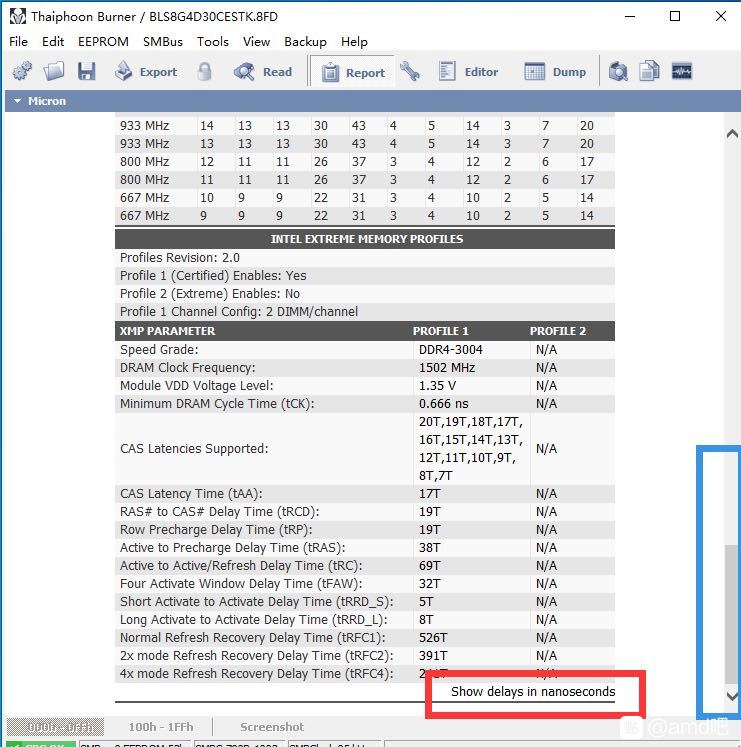Image resolution: width=741 pixels, height=747 pixels.
Task: Click the memory module chip icon
Action: click(x=682, y=71)
